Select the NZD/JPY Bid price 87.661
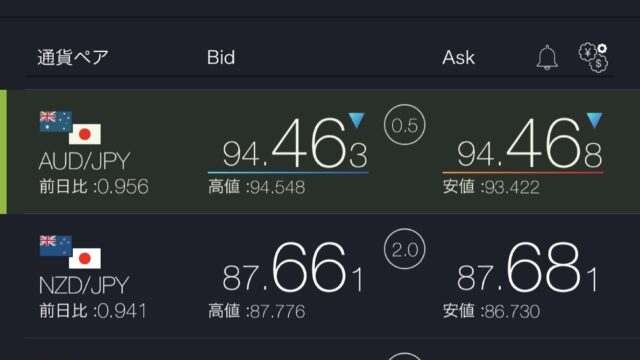The height and width of the screenshot is (360, 640). 293,267
